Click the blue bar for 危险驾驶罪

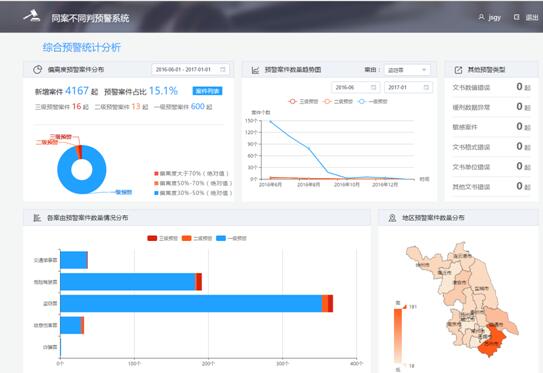pos(127,282)
